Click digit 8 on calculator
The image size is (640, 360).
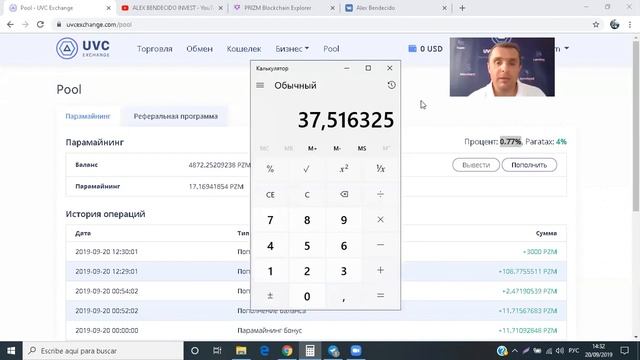(307, 220)
